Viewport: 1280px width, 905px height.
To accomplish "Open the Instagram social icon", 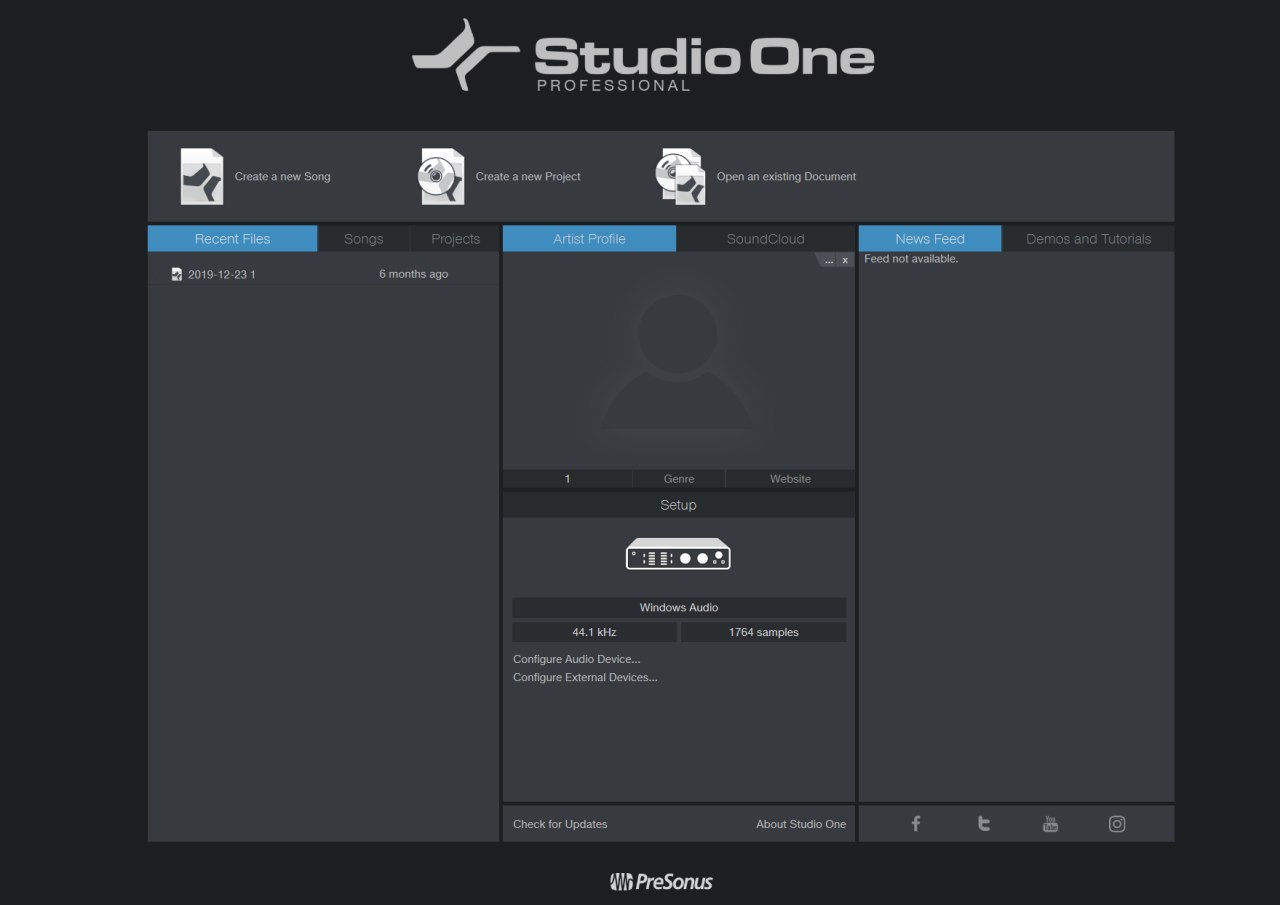I will tap(1117, 824).
